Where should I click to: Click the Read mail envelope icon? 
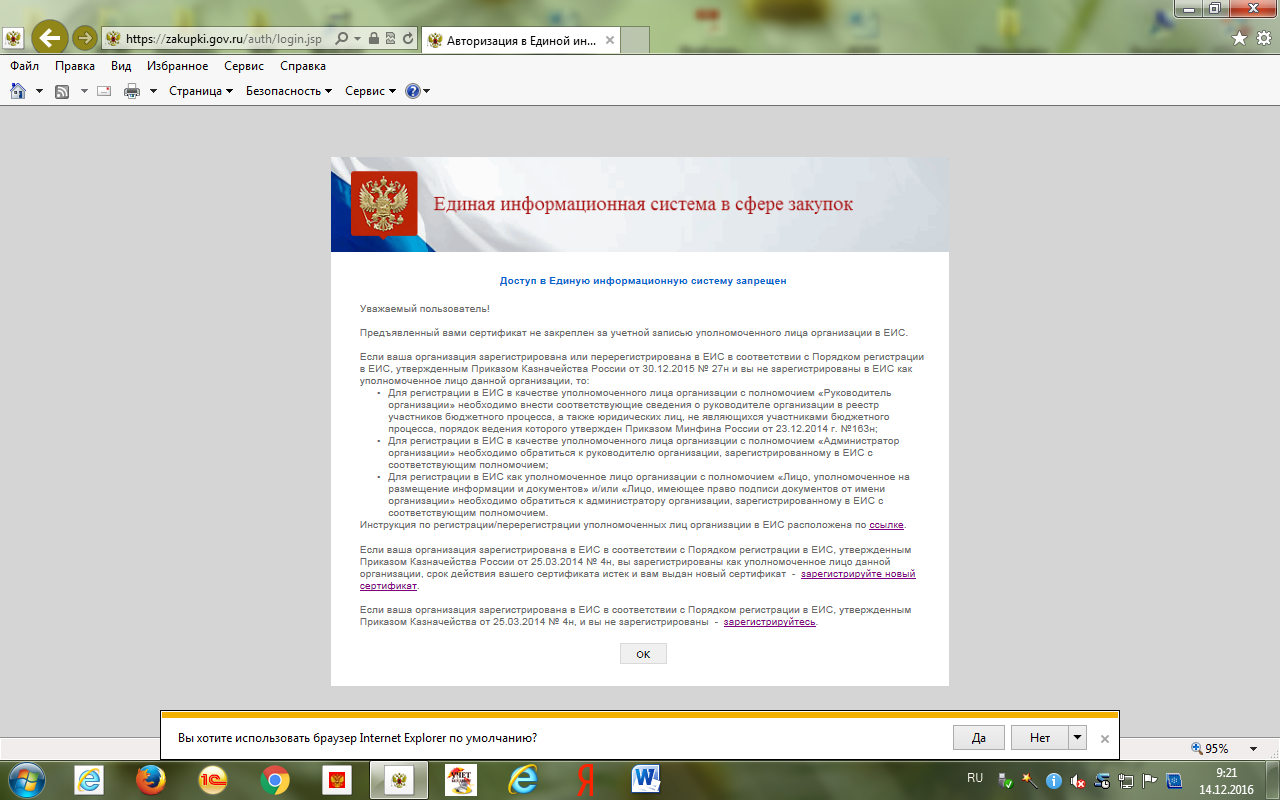pos(103,91)
